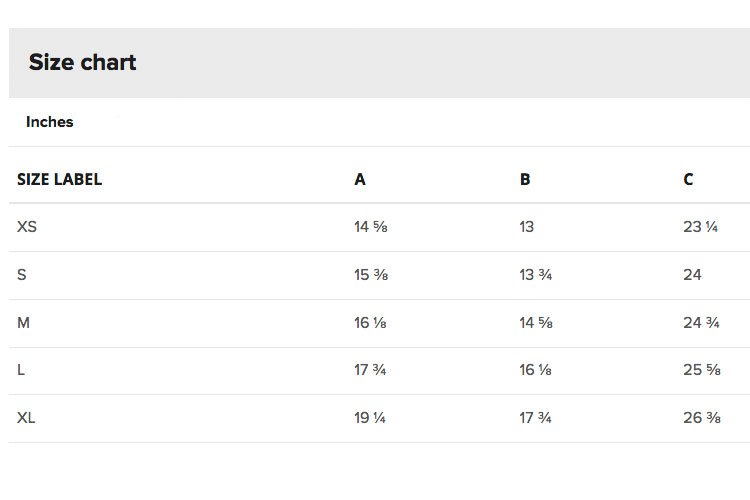Click XL measurement C value 26 ⅜
750x500 pixels.
click(702, 418)
